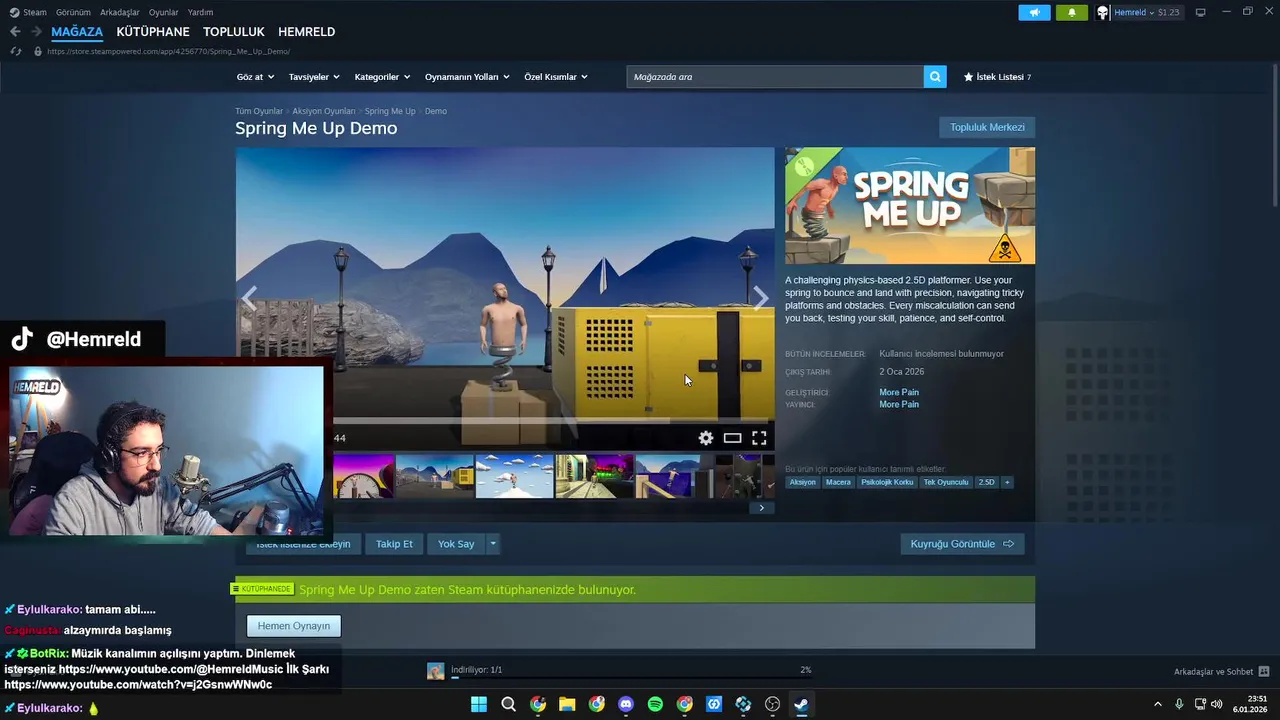Open OBS Studio from taskbar
Screen dimensions: 1280x720
pyautogui.click(x=772, y=704)
